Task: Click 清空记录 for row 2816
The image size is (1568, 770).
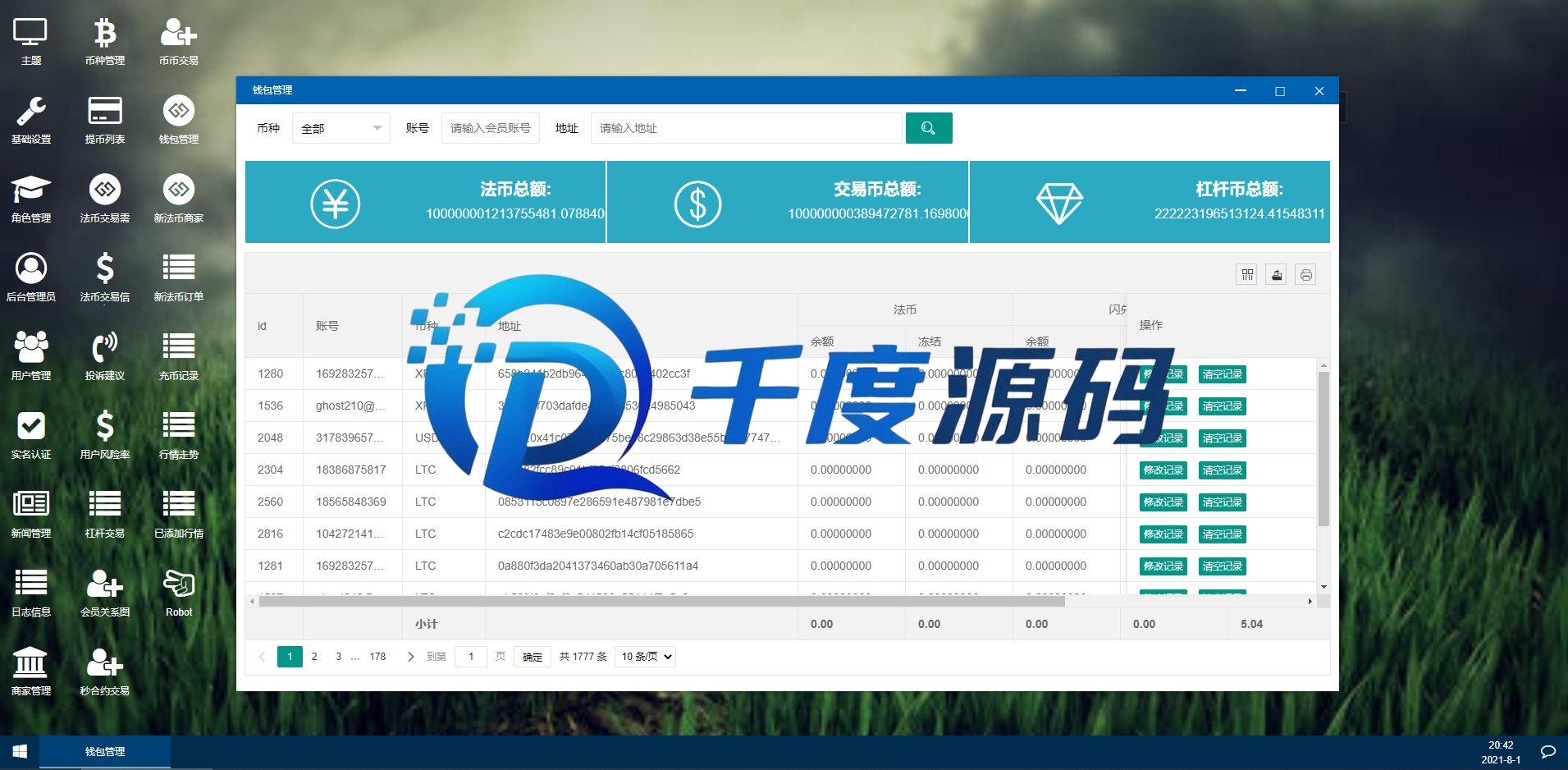Action: [x=1223, y=534]
